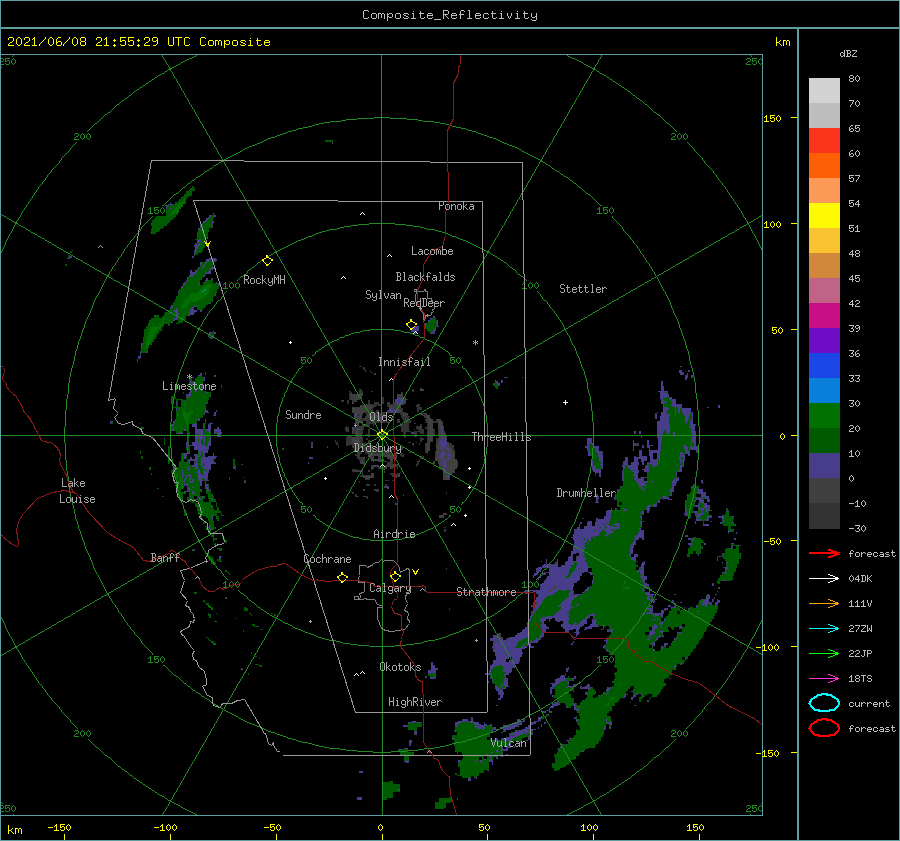Click the 45 dBZ pink color swatch
Viewport: 900px width, 841px height.
click(x=824, y=290)
